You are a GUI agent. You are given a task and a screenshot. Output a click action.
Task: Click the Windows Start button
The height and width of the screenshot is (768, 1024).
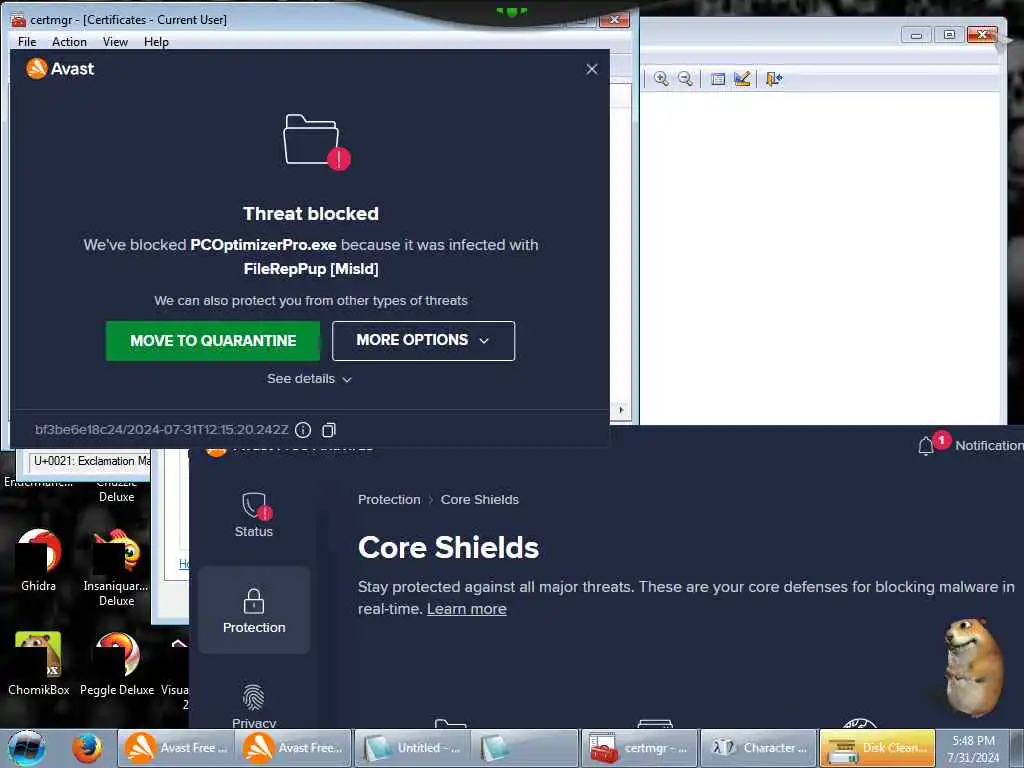26,748
